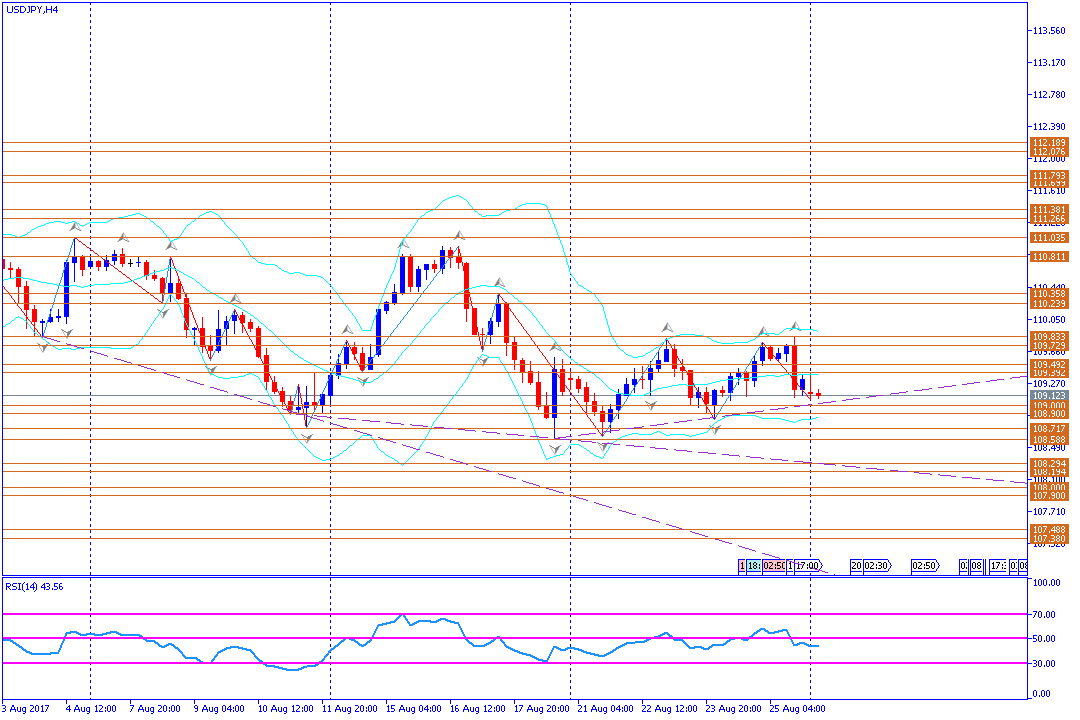Click the 108.588 level price label
The image size is (1080, 720).
point(1049,439)
